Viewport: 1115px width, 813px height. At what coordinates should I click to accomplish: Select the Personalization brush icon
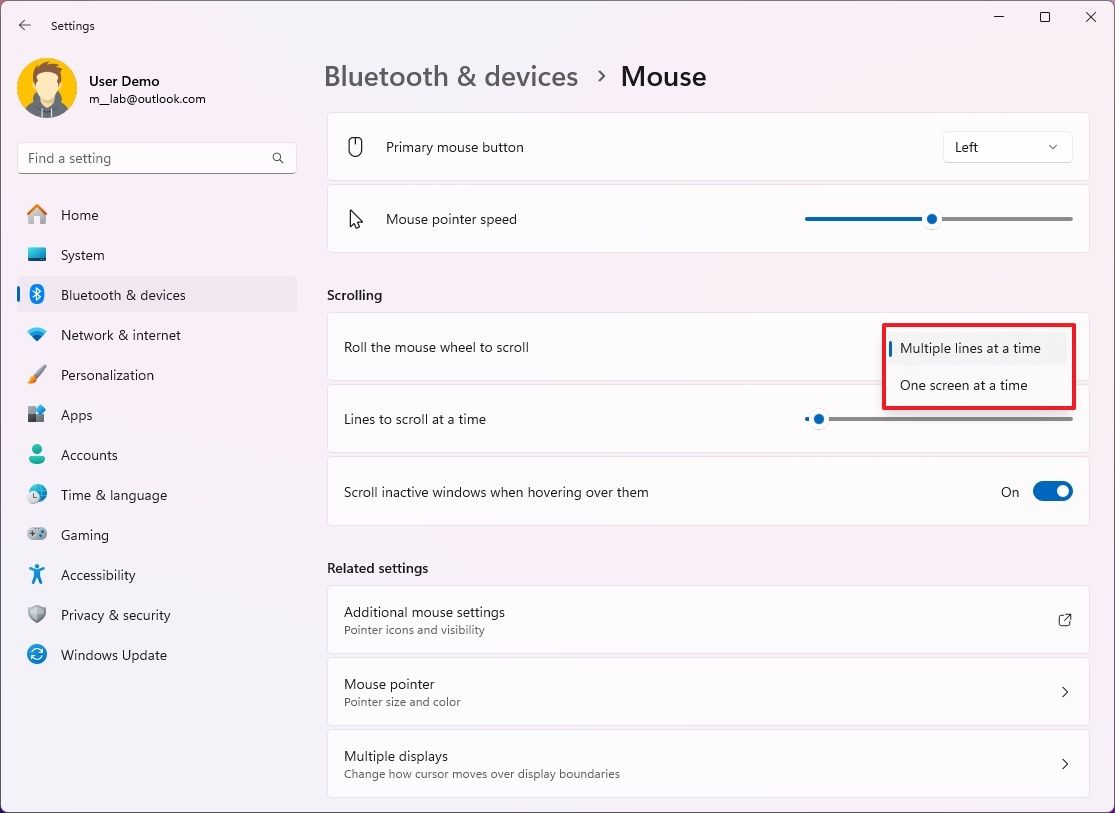(38, 375)
